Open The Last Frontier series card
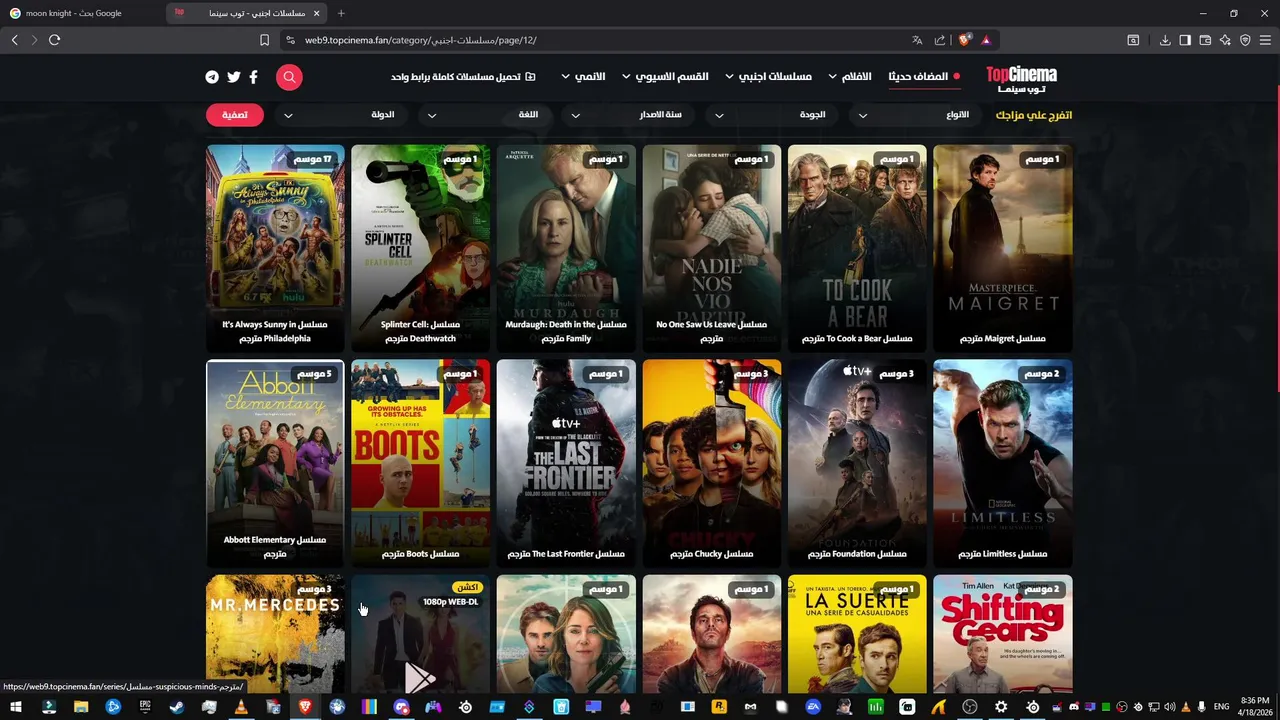This screenshot has height=720, width=1280. click(566, 464)
